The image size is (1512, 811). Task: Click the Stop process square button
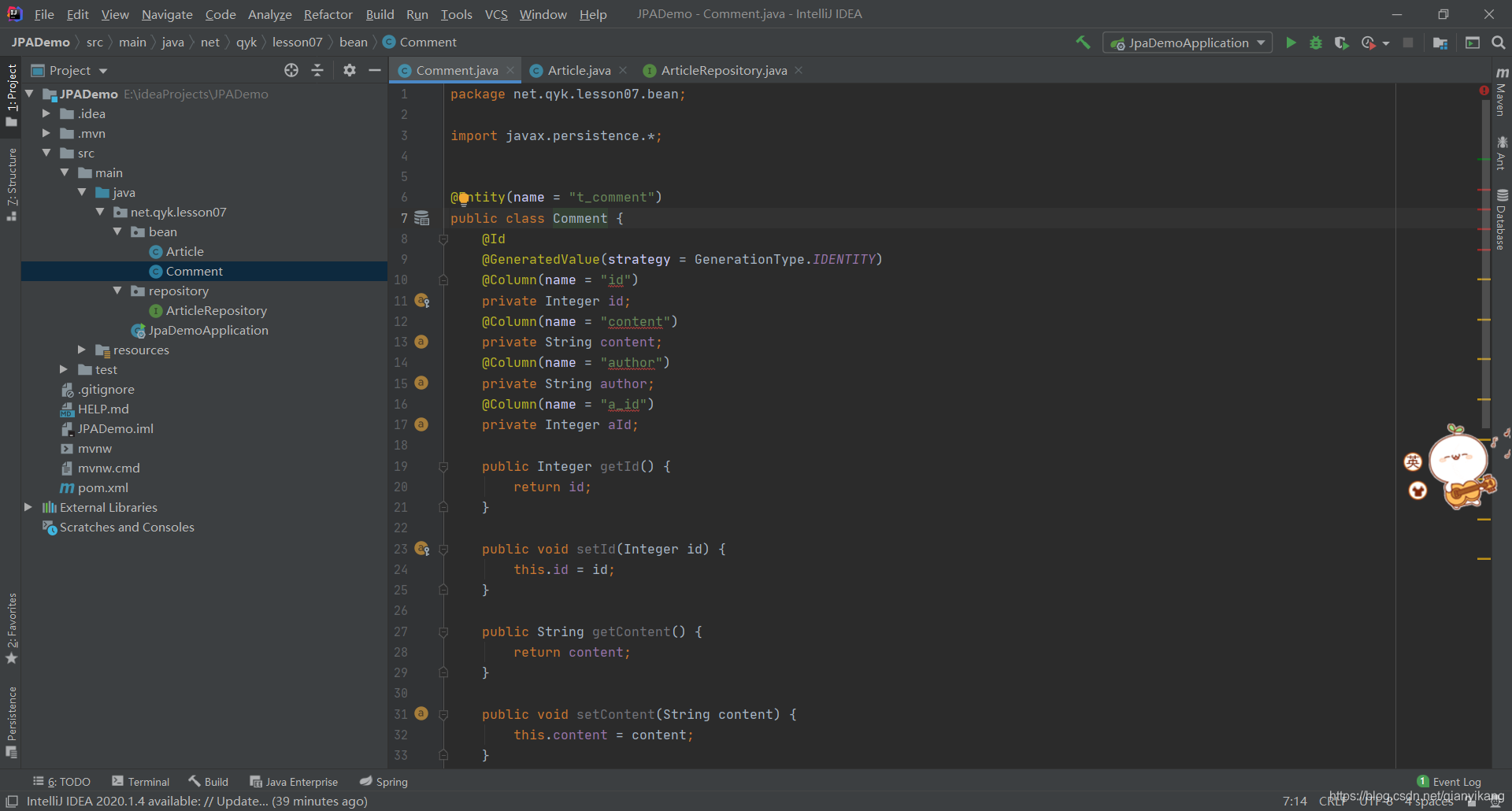pos(1408,43)
